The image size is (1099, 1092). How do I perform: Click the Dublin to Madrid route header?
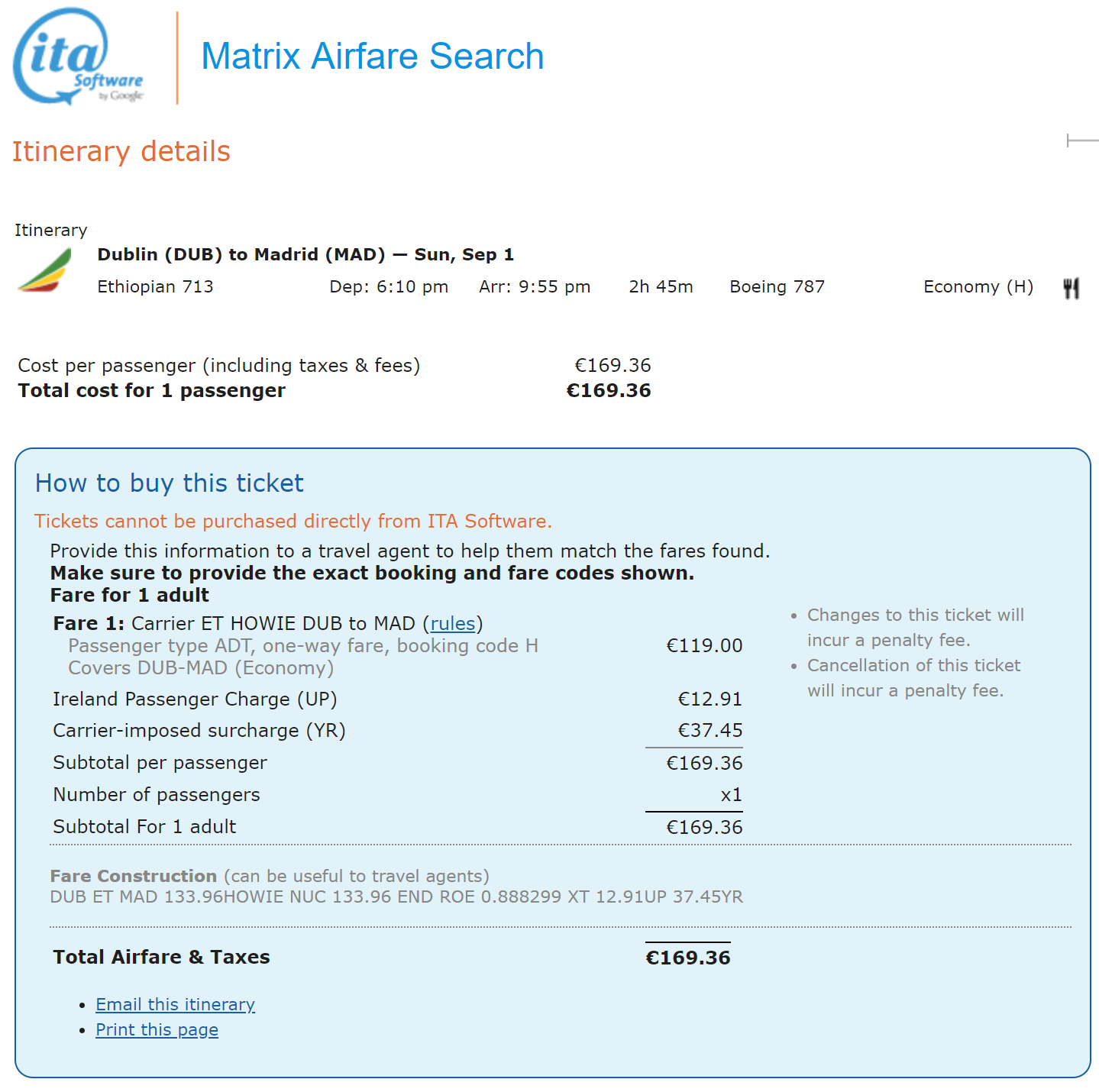[x=305, y=254]
